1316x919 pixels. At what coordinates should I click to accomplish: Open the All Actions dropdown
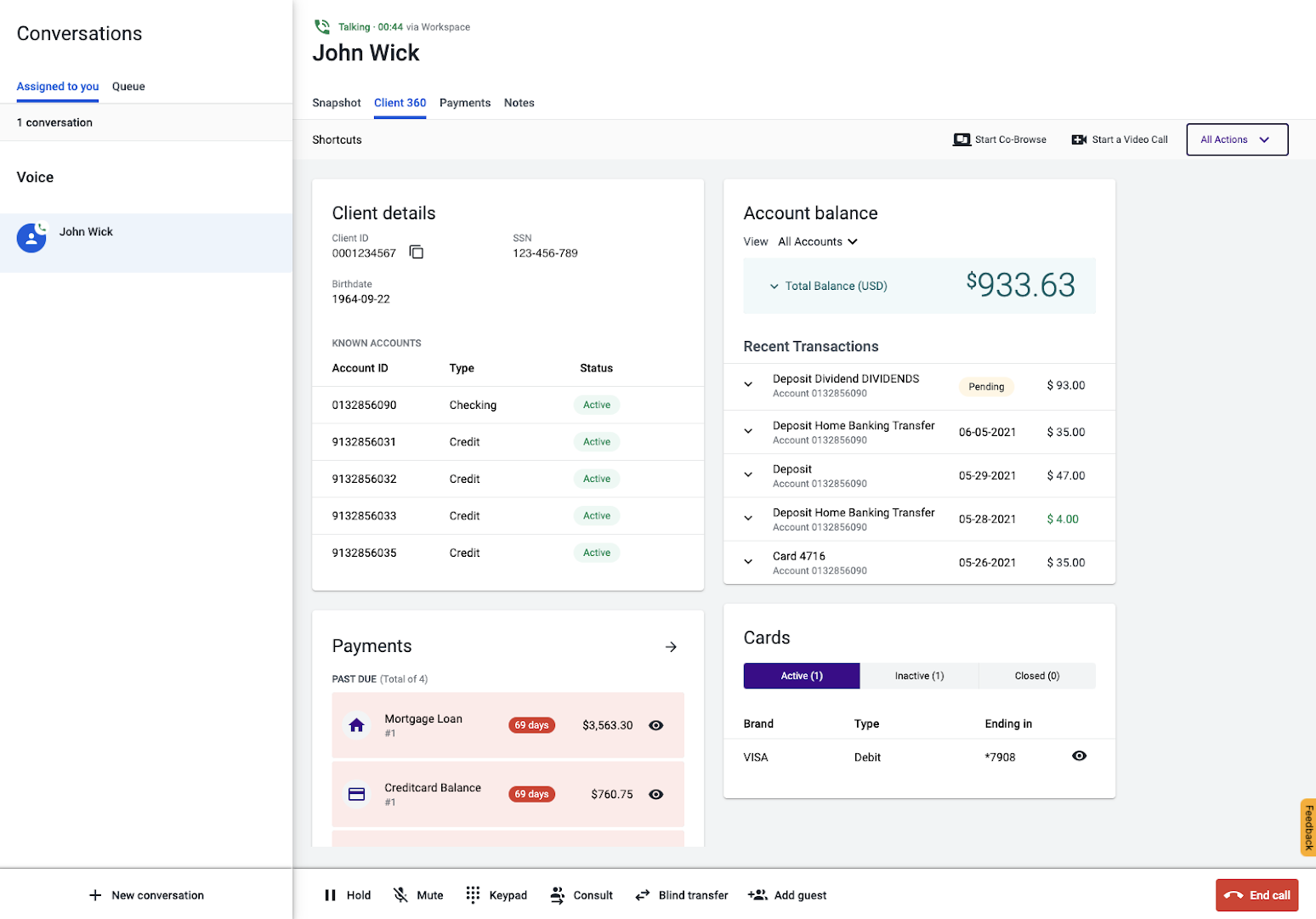click(1237, 139)
